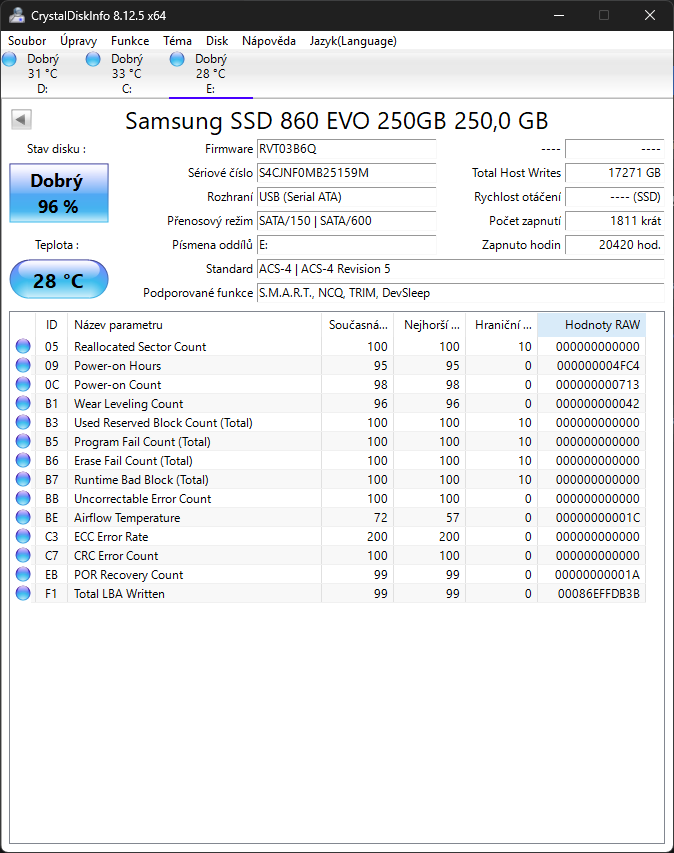Click Total Host Writes value 17271 GB
This screenshot has height=853, width=674.
(x=615, y=173)
